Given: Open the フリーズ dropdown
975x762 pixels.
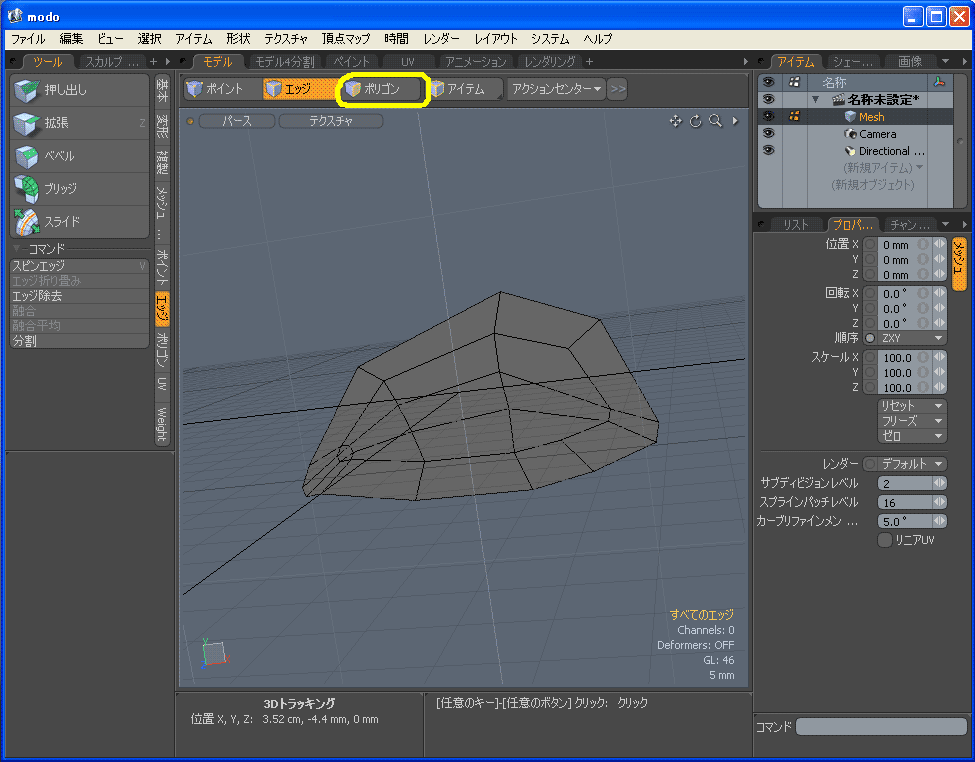Looking at the screenshot, I should (912, 420).
